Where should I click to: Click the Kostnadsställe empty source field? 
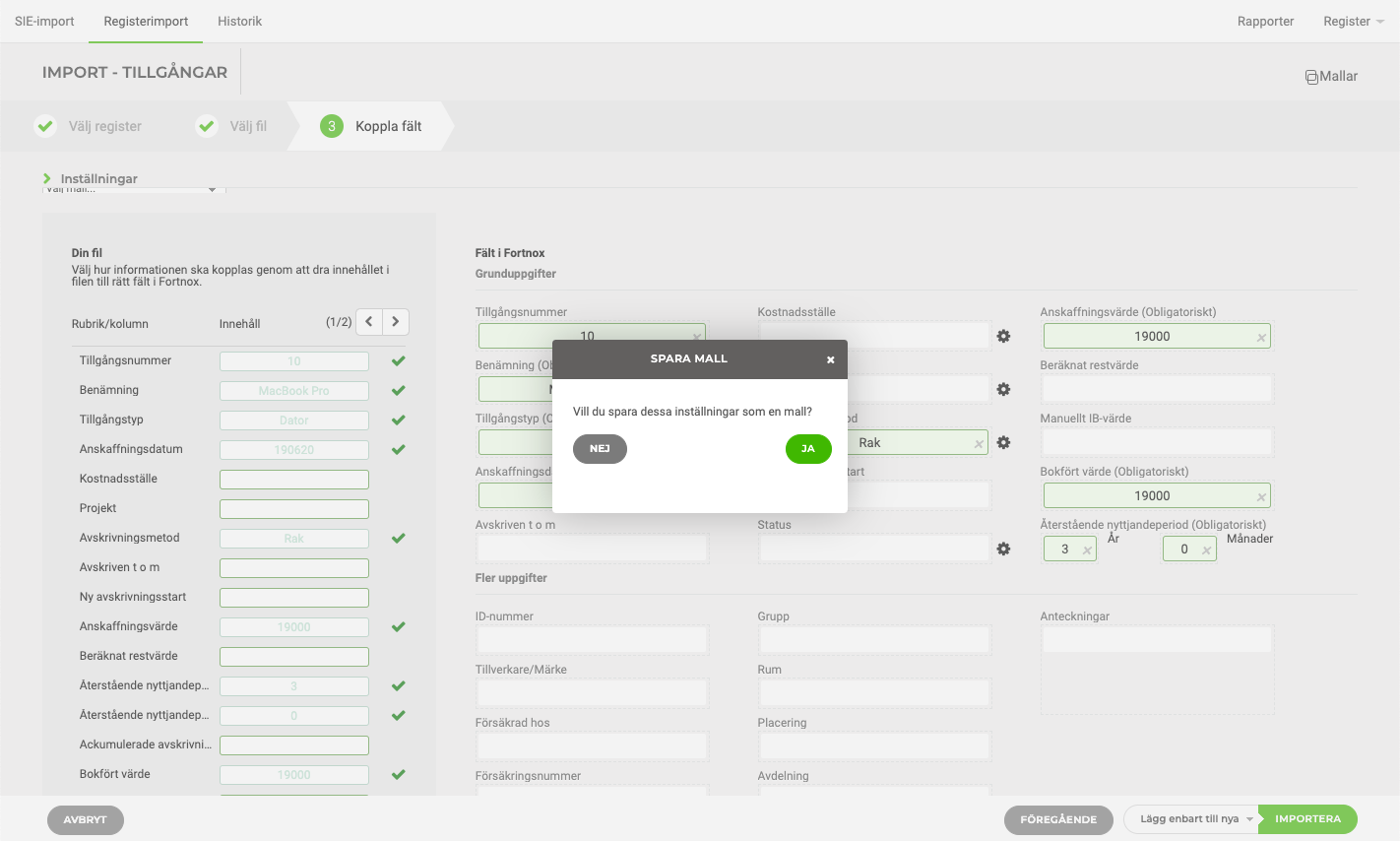294,480
